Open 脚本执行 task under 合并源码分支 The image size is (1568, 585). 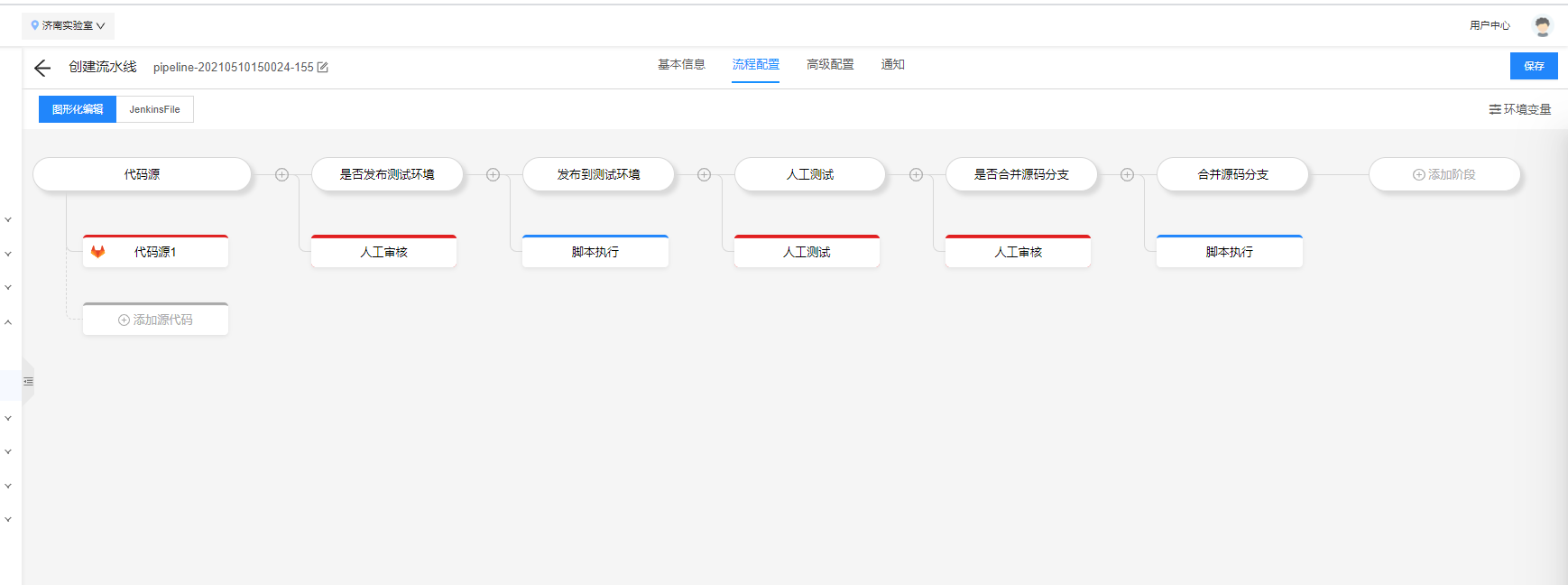pyautogui.click(x=1230, y=251)
